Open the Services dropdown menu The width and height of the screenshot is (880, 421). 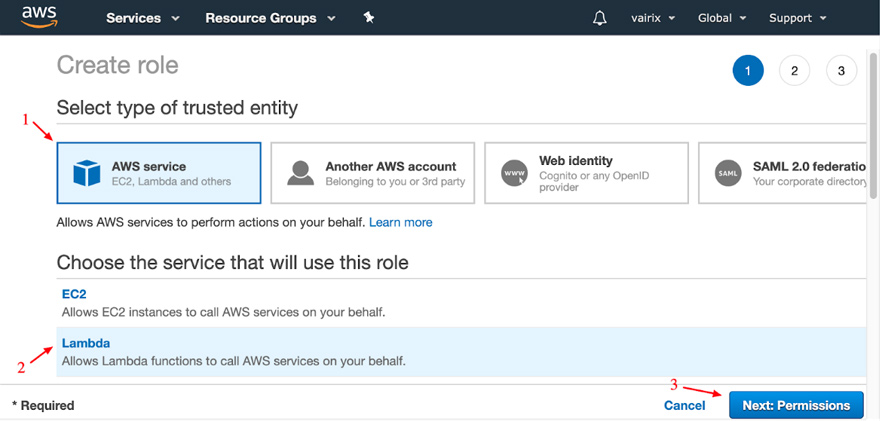pos(143,18)
